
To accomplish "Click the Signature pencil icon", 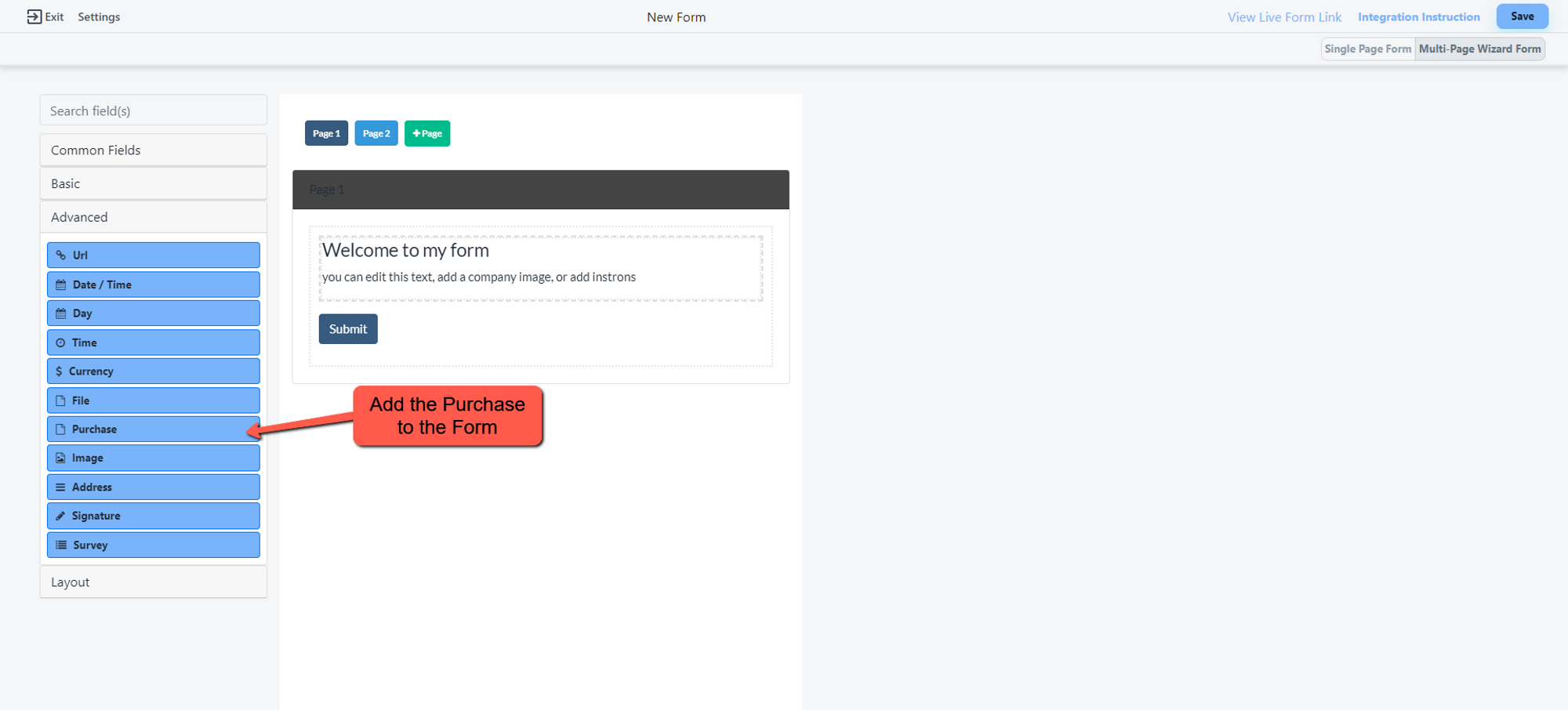I will coord(60,516).
